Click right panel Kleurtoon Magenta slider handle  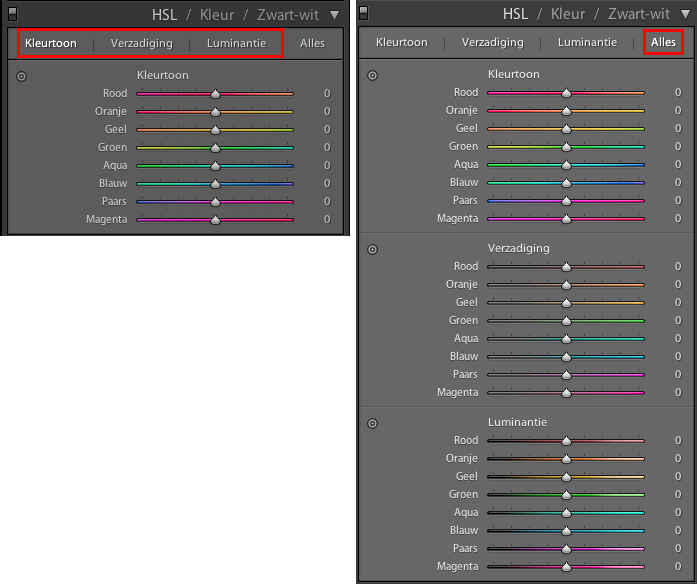point(566,219)
